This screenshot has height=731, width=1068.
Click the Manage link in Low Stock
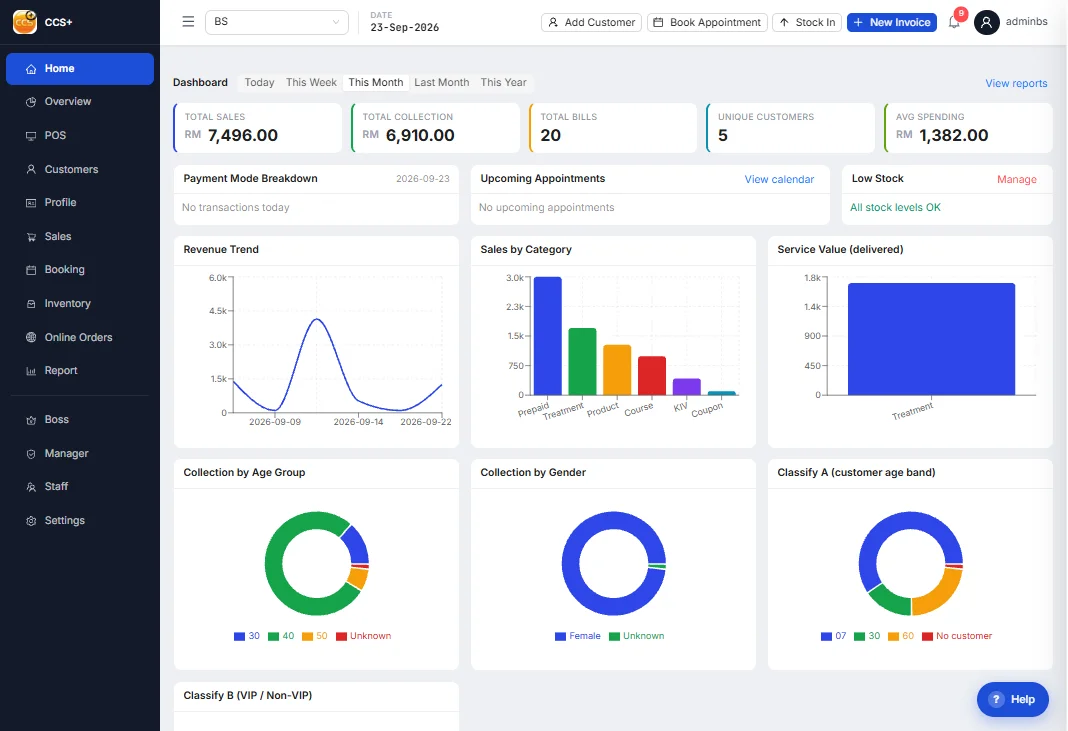(x=1017, y=179)
